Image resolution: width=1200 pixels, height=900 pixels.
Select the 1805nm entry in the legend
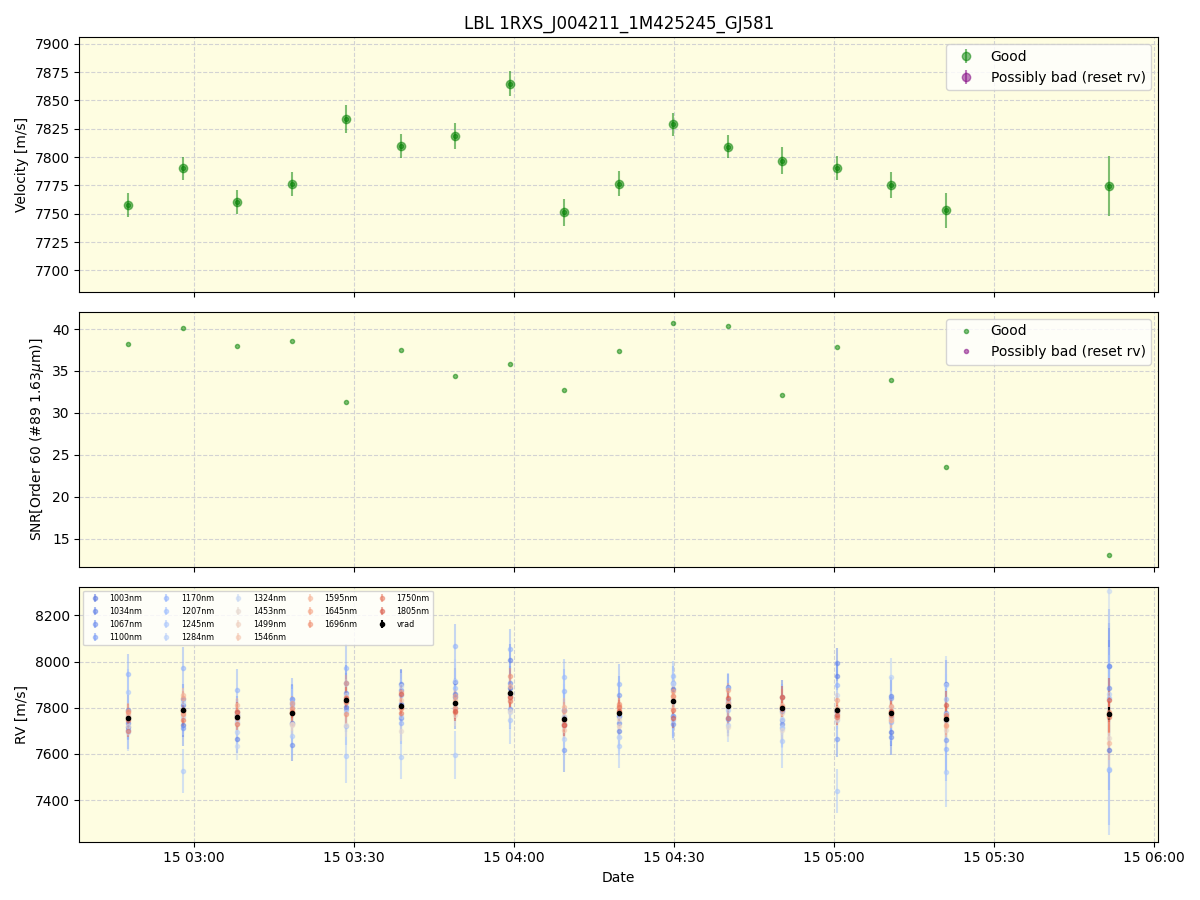(382, 610)
